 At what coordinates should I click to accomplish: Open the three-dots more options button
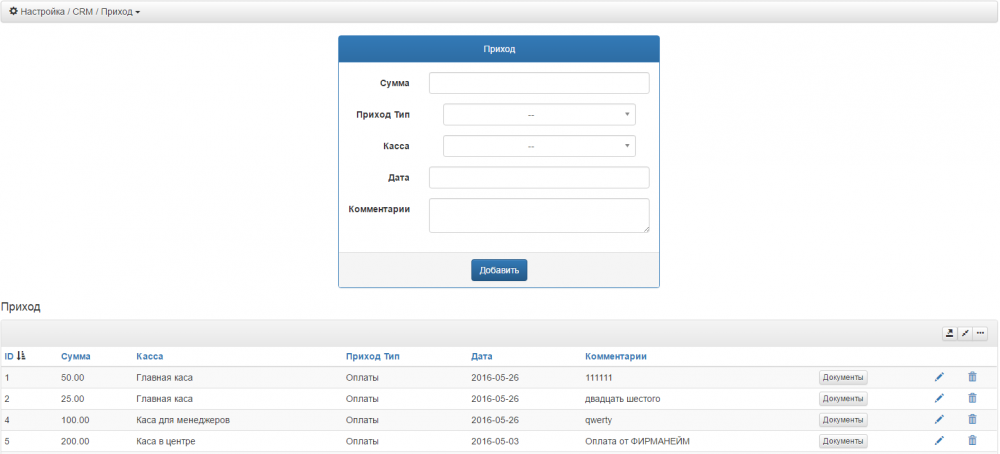[x=980, y=333]
